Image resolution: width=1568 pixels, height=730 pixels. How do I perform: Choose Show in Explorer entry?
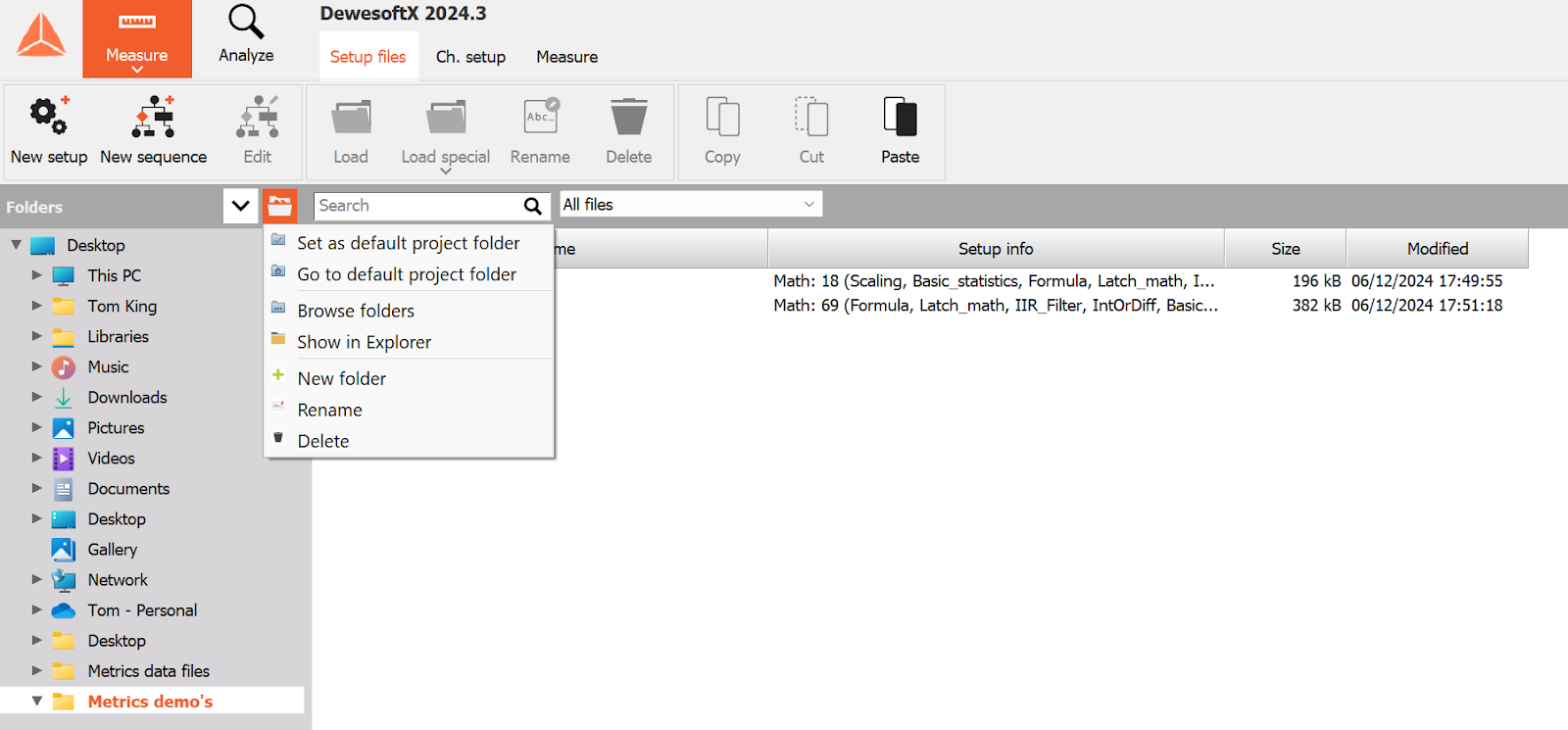409,342
